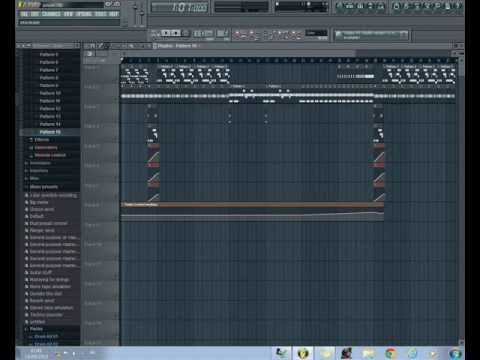Image resolution: width=480 pixels, height=360 pixels.
Task: Open the Stereo tape simulation preset
Action: click(x=51, y=308)
